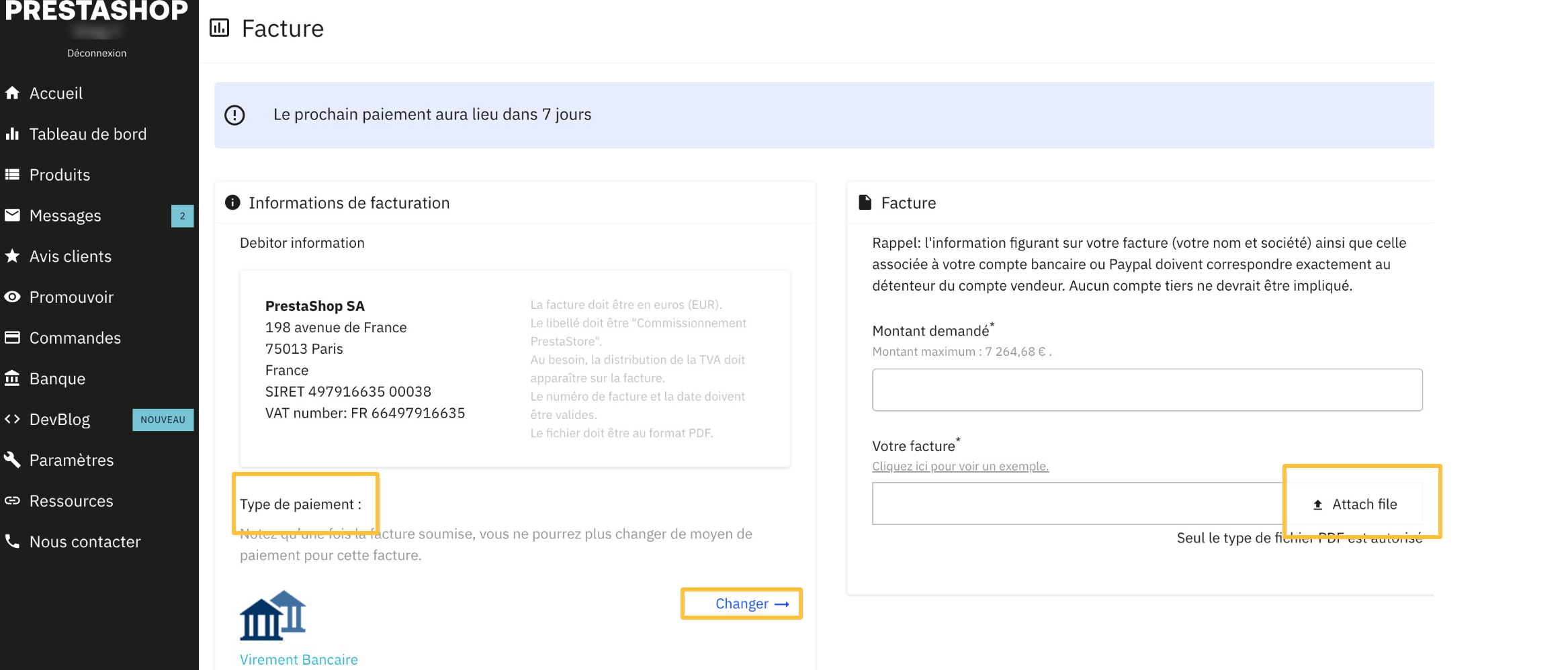Click the home icon beside Accueil
This screenshot has height=670, width=1568.
(x=12, y=93)
